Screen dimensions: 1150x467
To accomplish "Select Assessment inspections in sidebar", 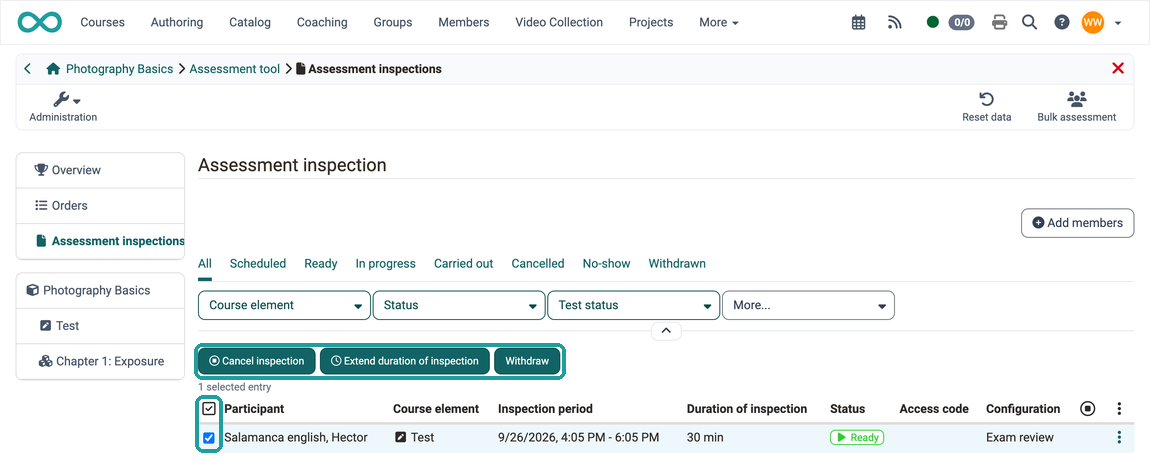I will [x=100, y=240].
